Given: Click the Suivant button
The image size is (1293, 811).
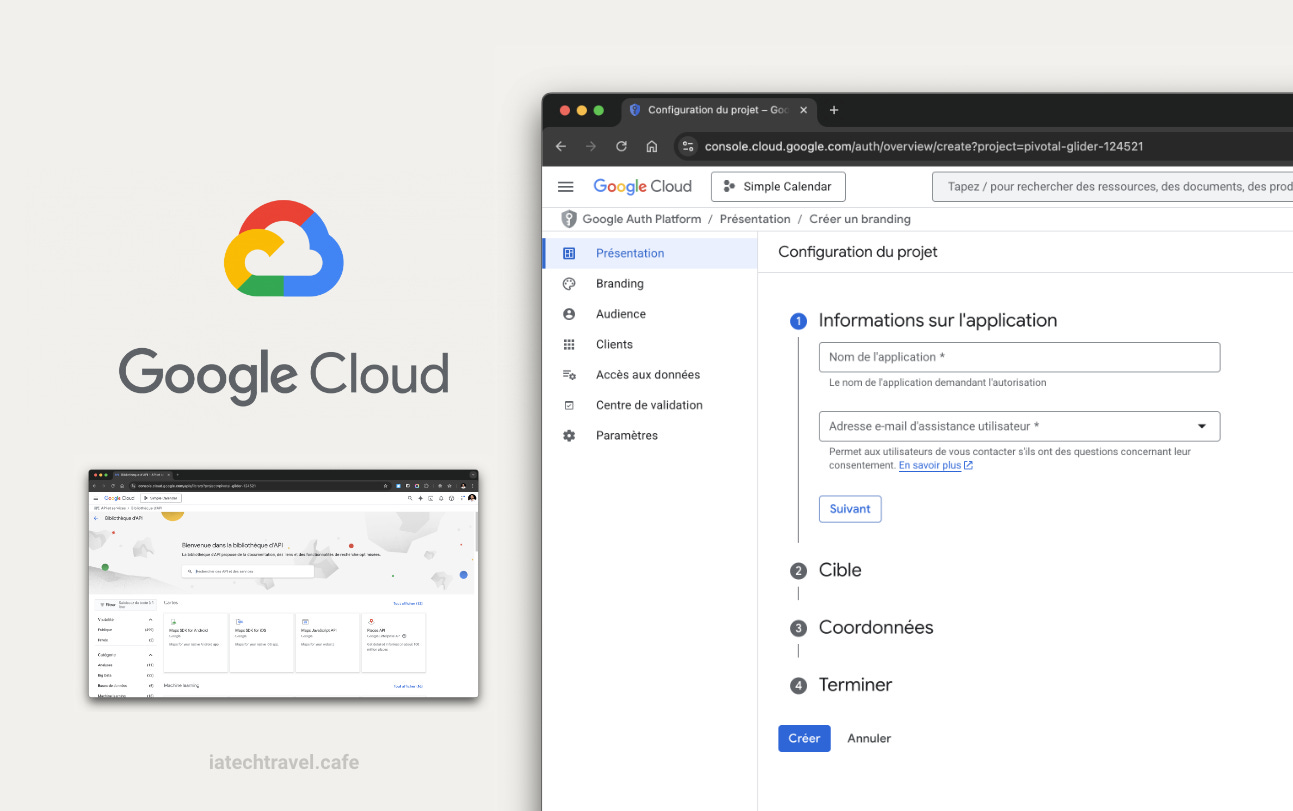Looking at the screenshot, I should click(x=850, y=509).
